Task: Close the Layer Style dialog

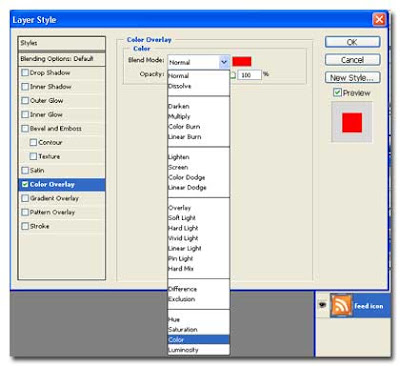Action: [379, 20]
